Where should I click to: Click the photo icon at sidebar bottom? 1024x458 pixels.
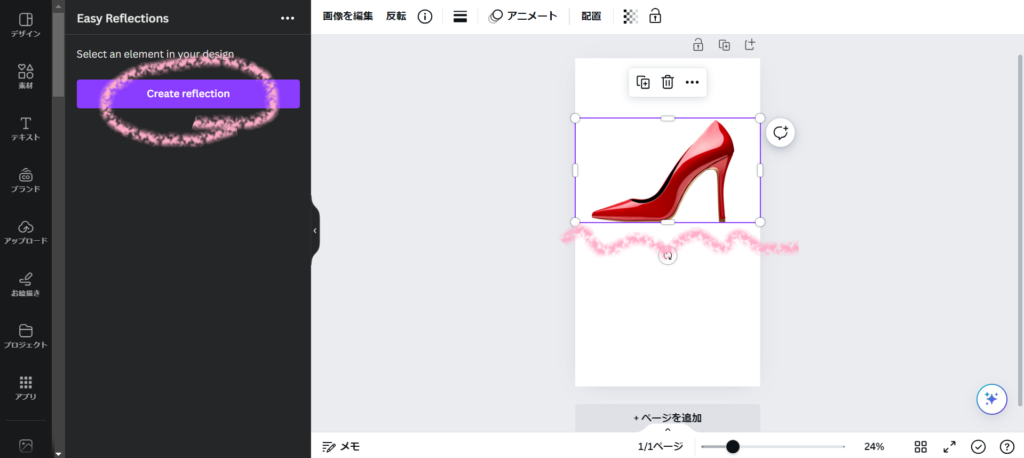(25, 446)
